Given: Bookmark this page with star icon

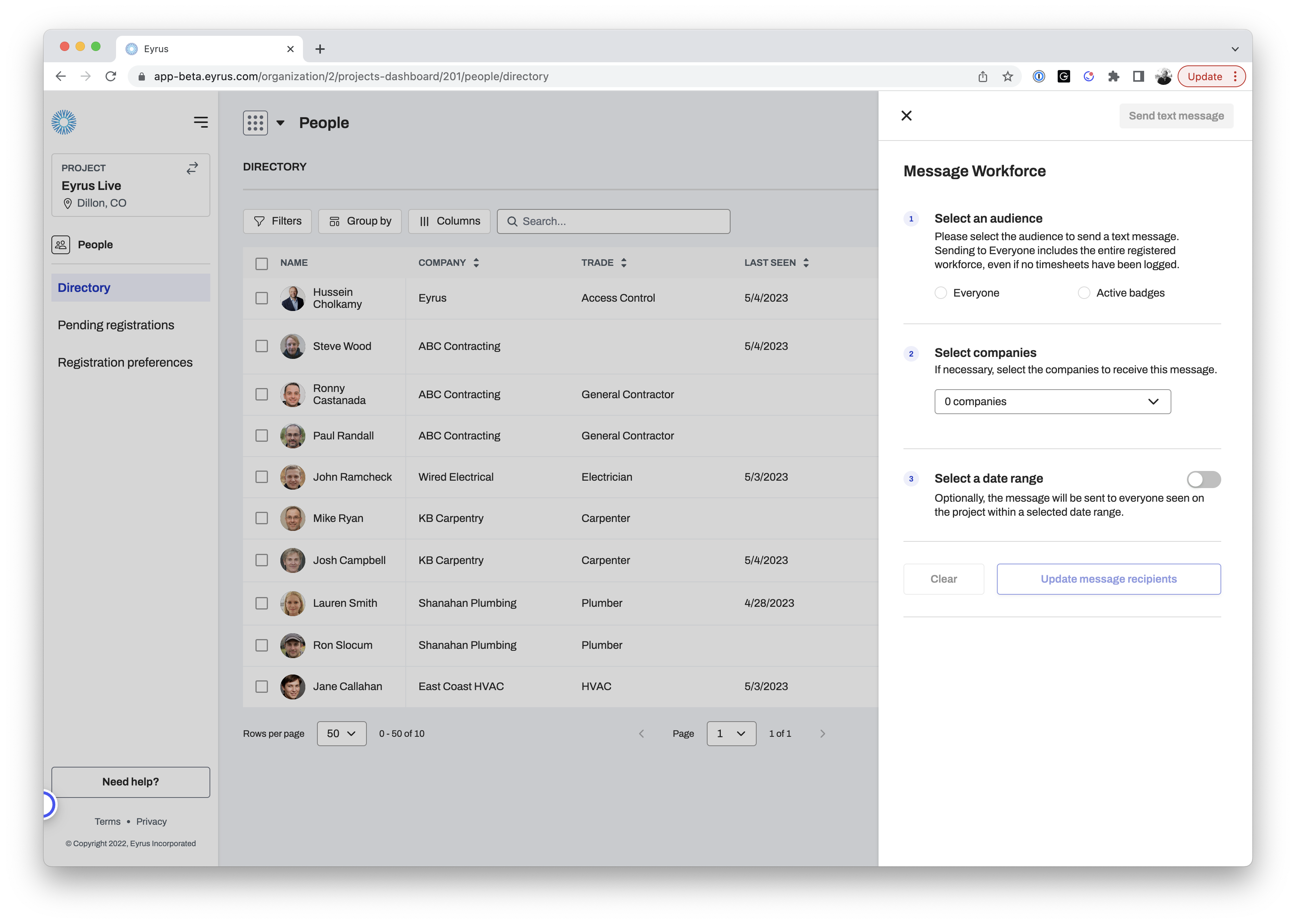Looking at the screenshot, I should 1007,76.
